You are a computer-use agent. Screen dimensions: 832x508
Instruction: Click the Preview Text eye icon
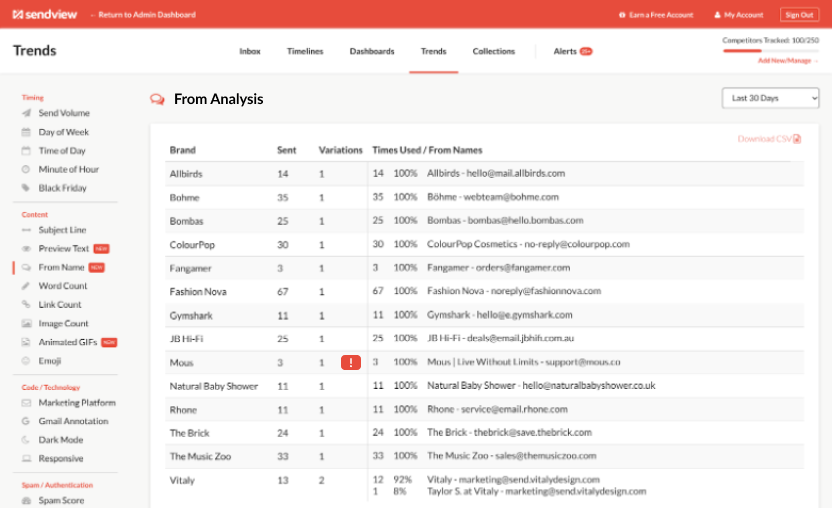[26, 248]
